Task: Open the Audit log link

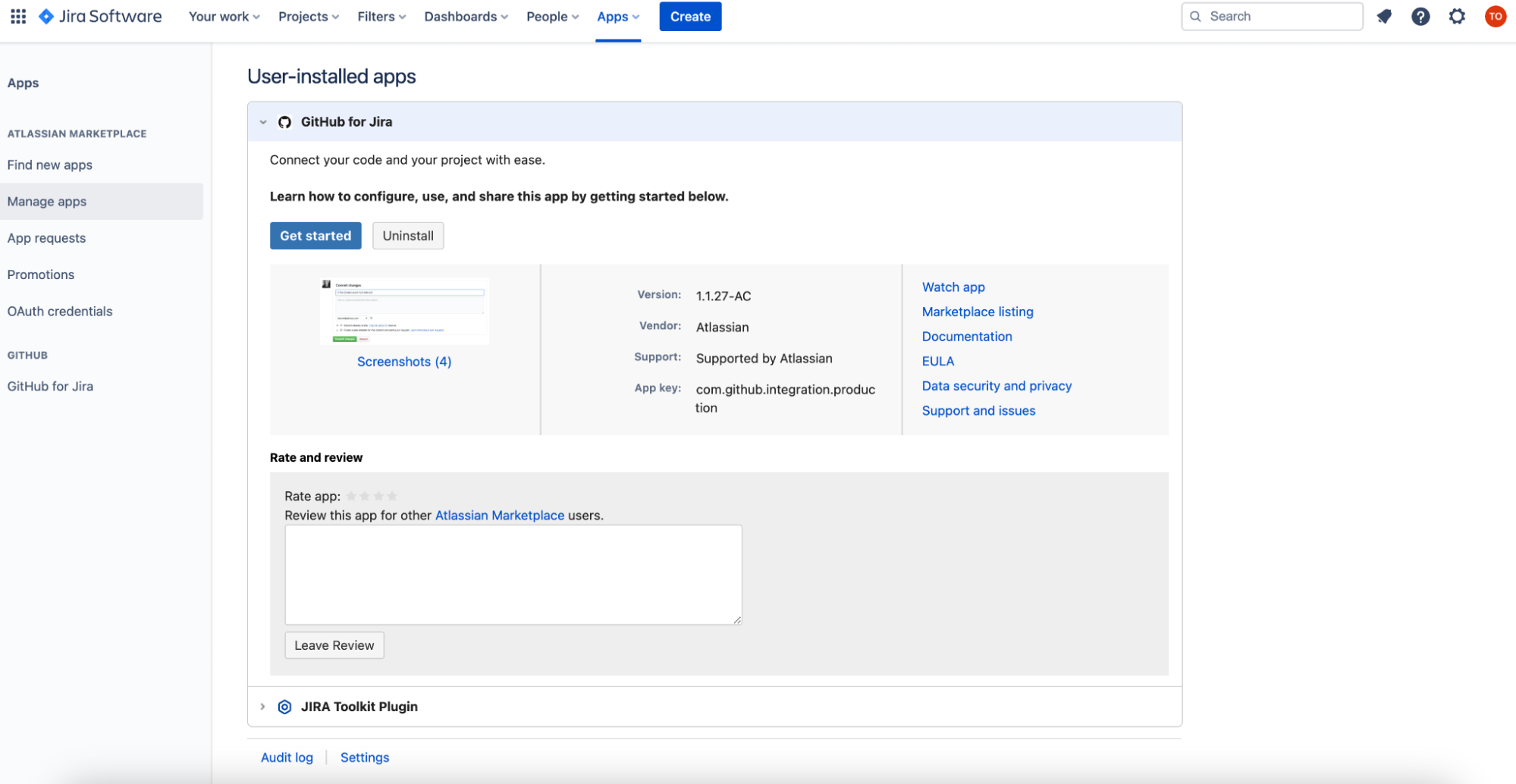Action: (x=287, y=757)
